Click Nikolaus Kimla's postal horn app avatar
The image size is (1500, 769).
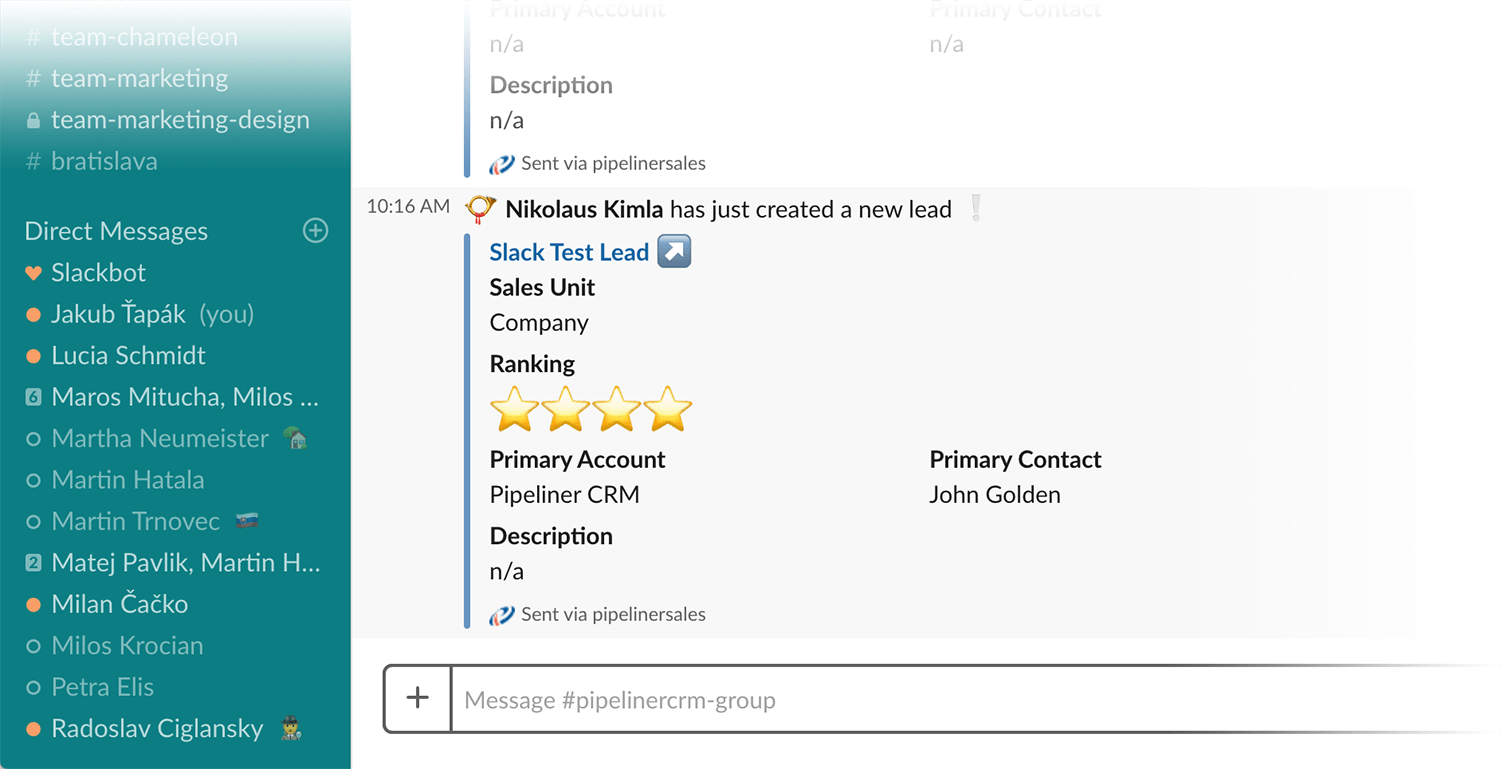pyautogui.click(x=480, y=209)
